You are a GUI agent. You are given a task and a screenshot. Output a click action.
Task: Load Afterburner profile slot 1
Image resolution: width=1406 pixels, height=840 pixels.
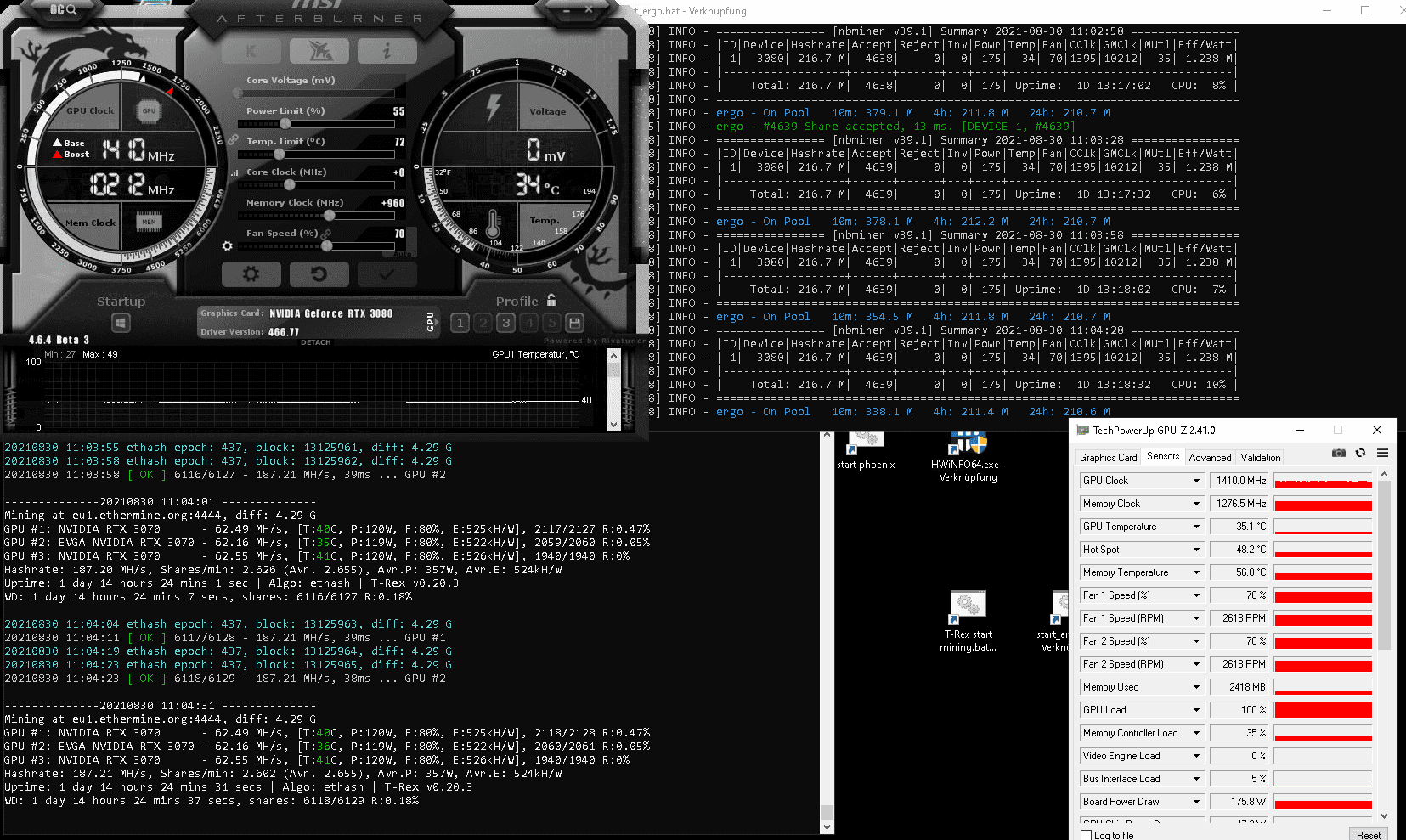click(460, 323)
